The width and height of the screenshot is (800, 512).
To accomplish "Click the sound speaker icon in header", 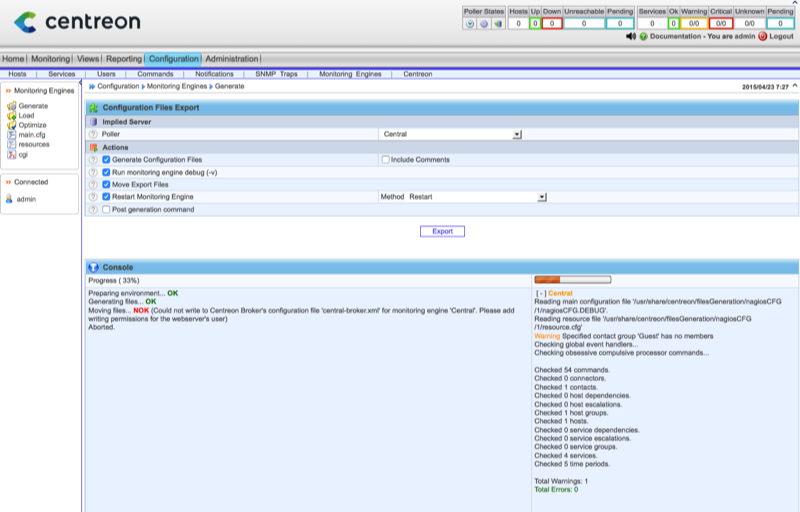I will coord(630,35).
